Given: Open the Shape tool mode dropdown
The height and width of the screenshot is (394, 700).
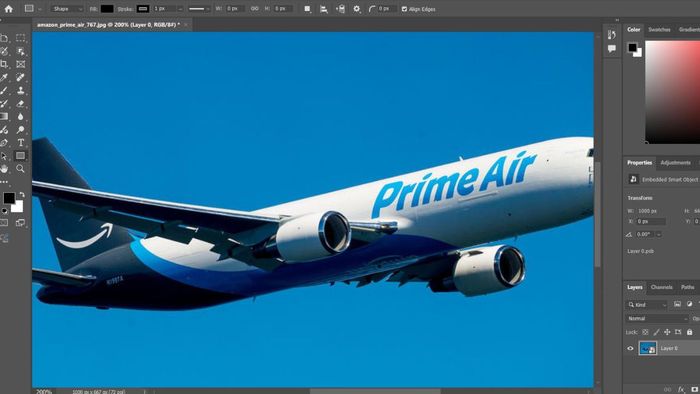Looking at the screenshot, I should click(67, 9).
